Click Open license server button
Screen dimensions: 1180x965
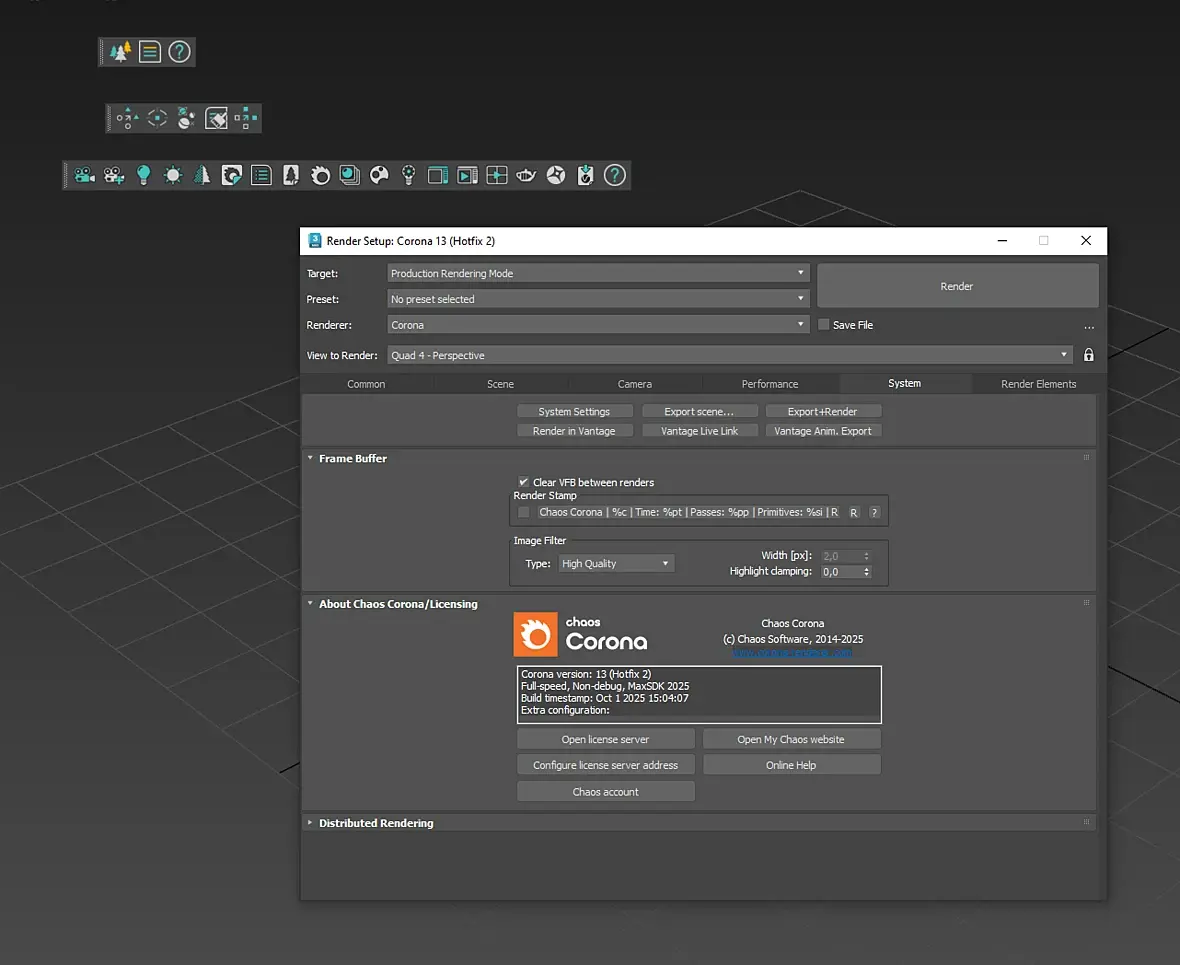(605, 740)
